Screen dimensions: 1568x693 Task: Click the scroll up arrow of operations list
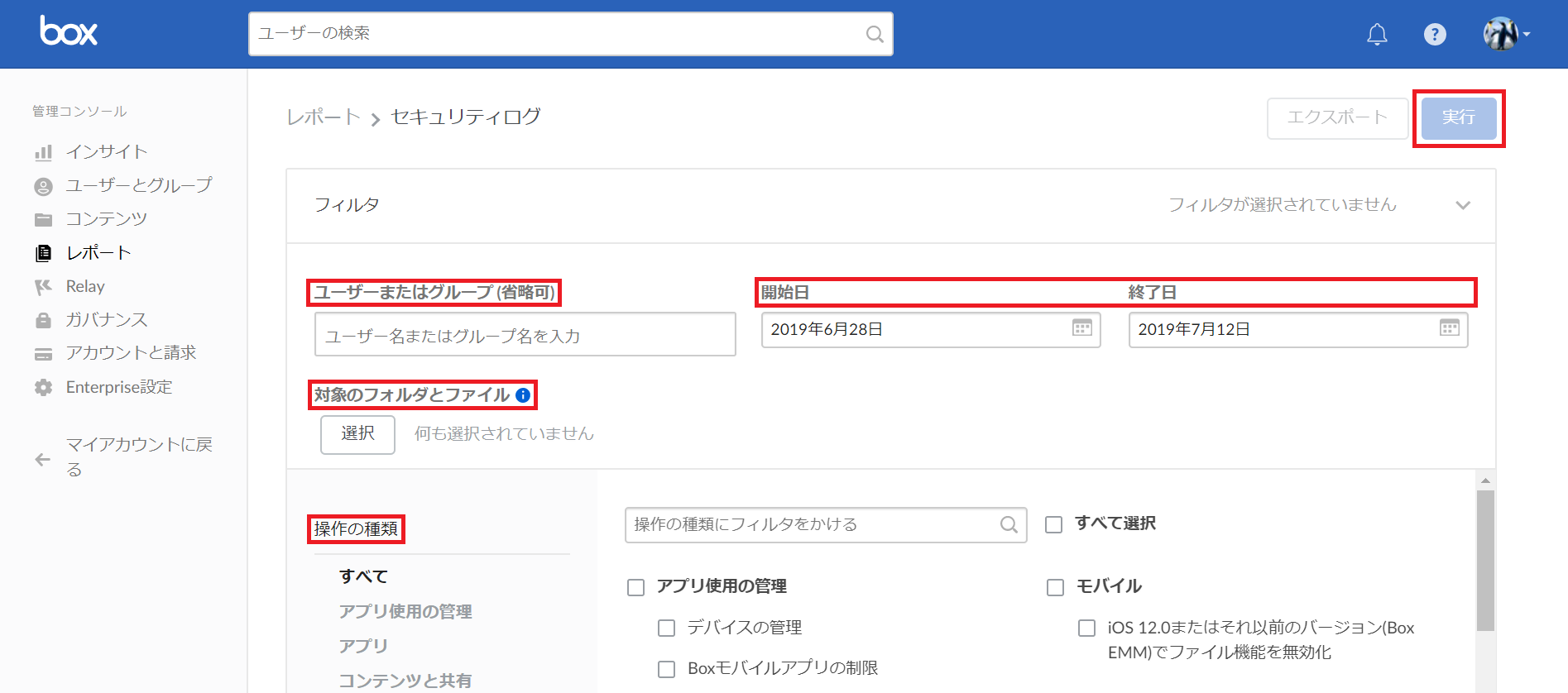tap(1485, 480)
